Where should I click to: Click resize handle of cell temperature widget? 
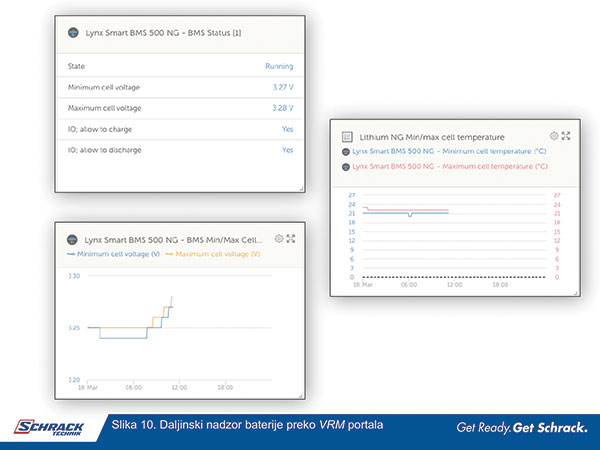(x=573, y=292)
